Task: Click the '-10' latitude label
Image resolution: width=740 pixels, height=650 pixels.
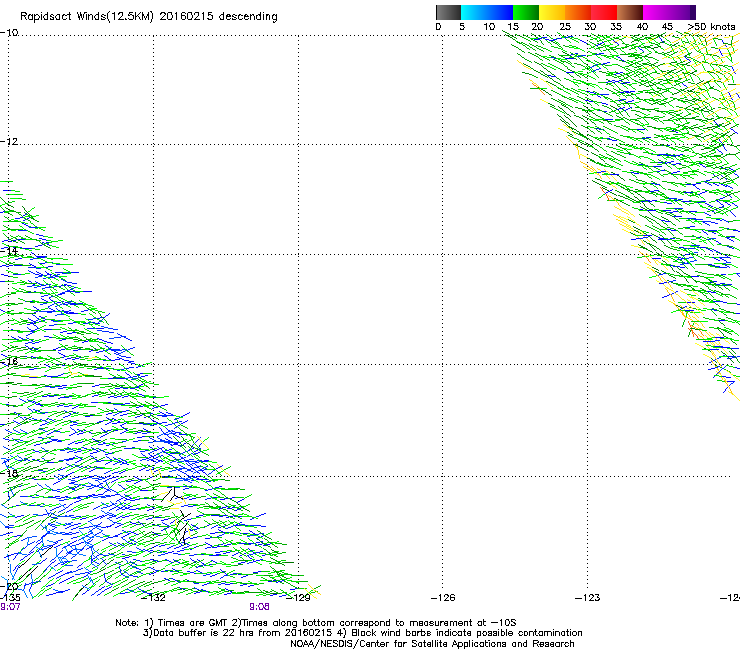Action: (9, 33)
